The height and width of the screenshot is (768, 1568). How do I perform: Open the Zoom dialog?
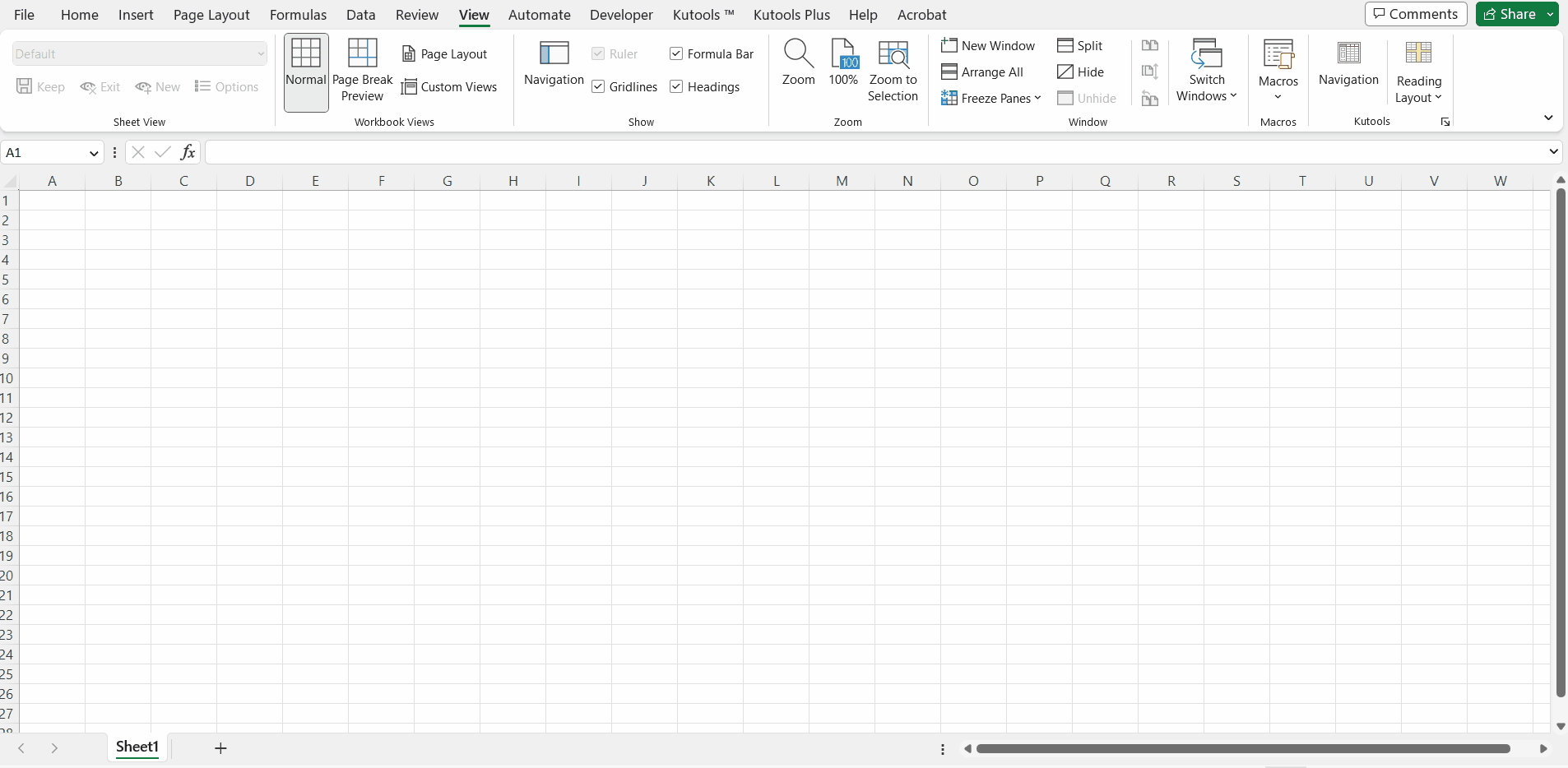pyautogui.click(x=797, y=66)
